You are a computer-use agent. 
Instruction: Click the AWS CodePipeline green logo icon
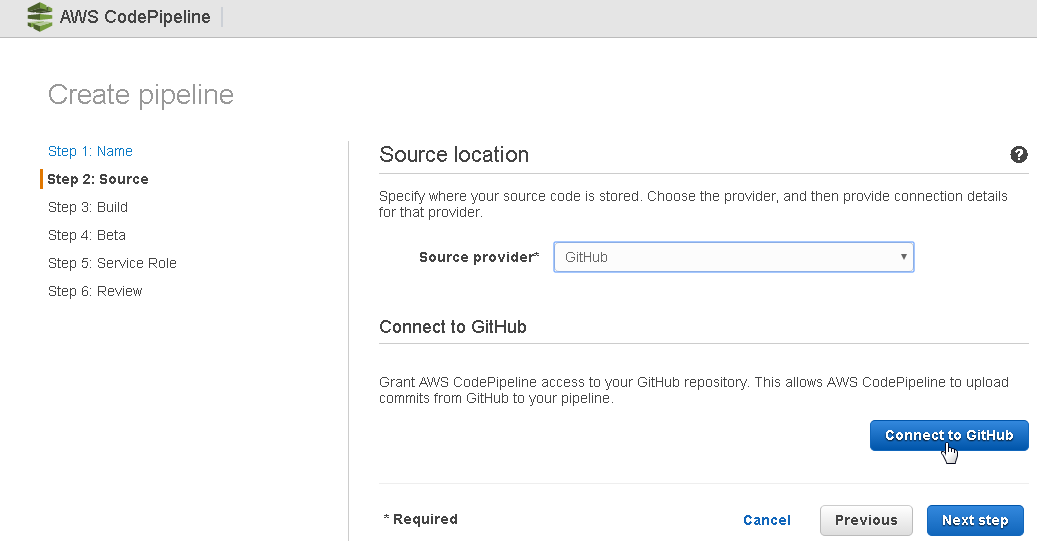click(x=40, y=17)
